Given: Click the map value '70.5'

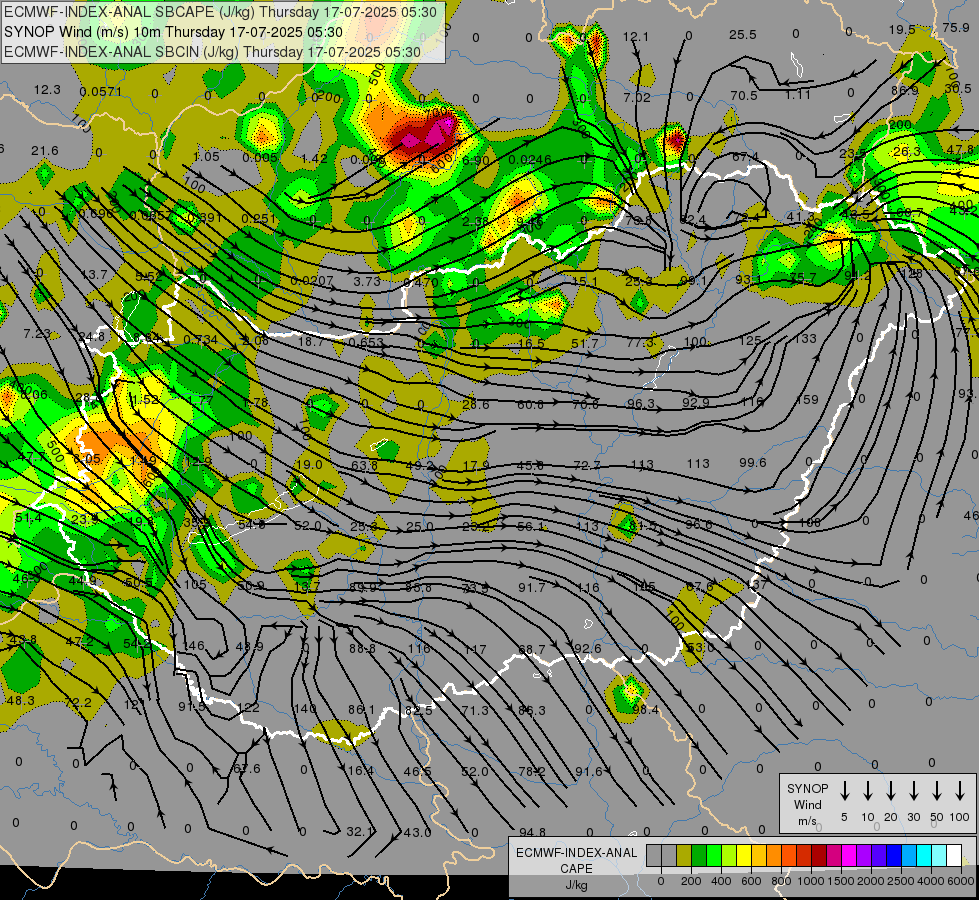Looking at the screenshot, I should click(x=744, y=96).
